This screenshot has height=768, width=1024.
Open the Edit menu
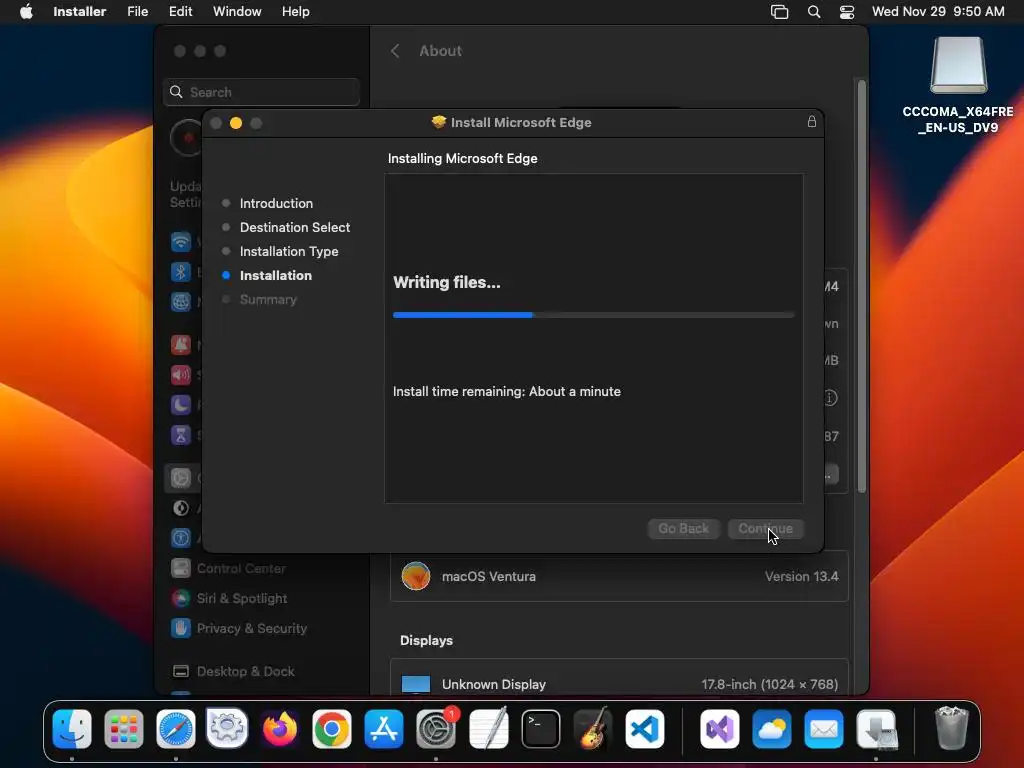coord(181,12)
